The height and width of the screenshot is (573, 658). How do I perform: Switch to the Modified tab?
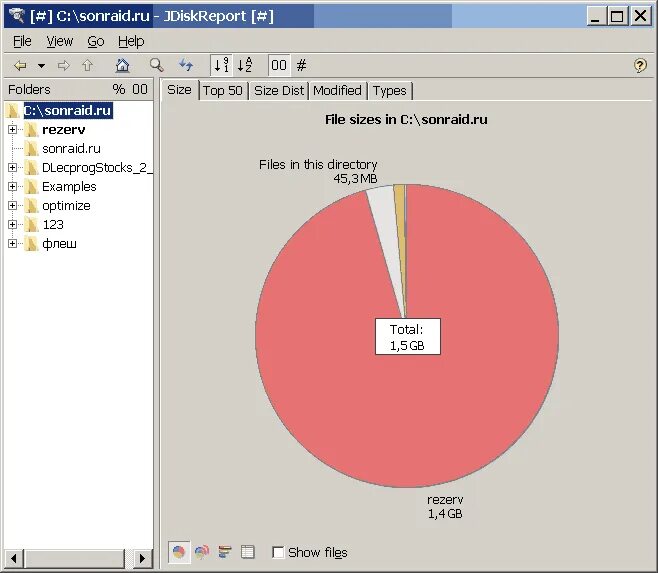tap(337, 91)
